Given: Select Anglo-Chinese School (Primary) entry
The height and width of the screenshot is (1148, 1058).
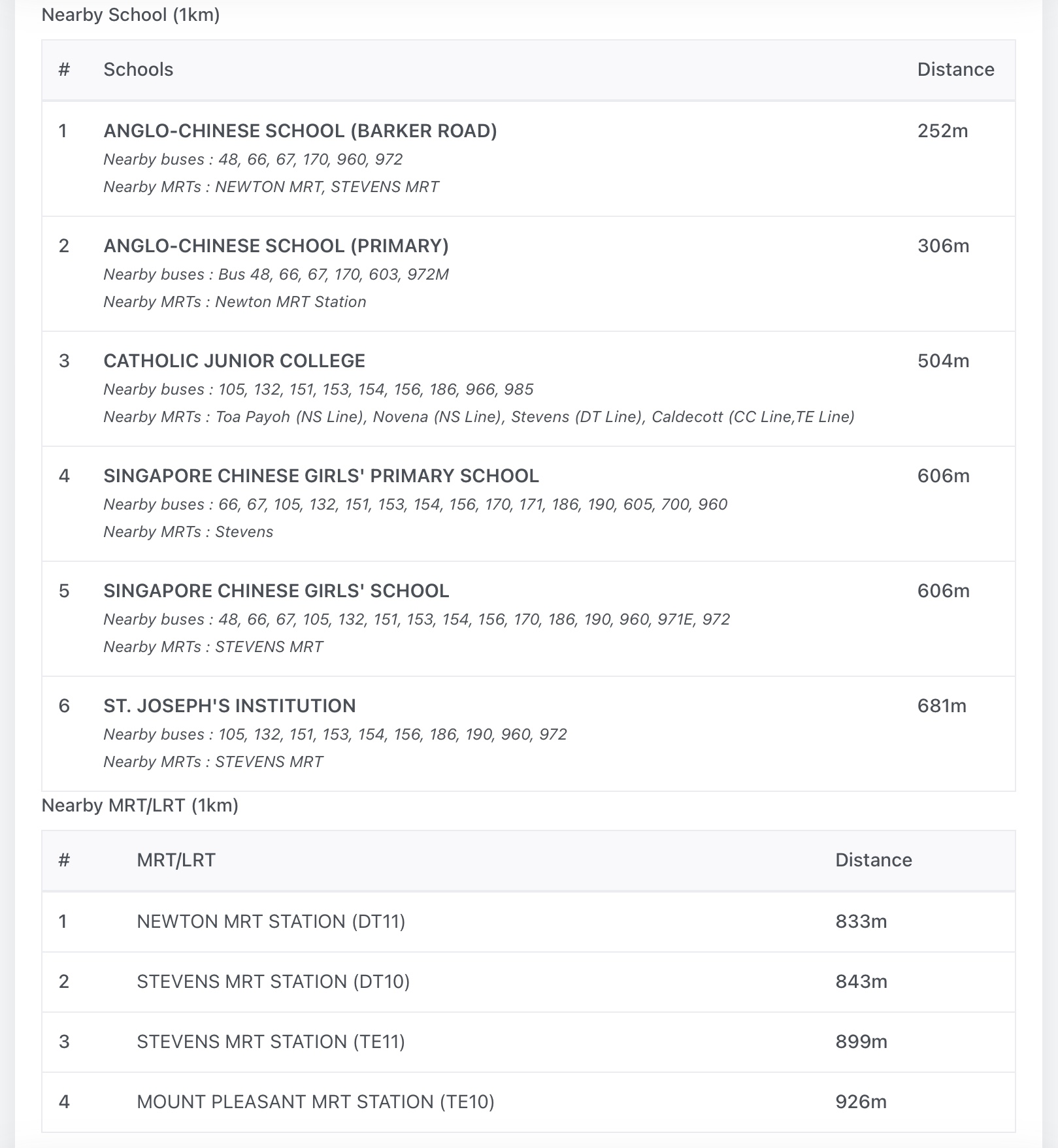Looking at the screenshot, I should point(276,246).
